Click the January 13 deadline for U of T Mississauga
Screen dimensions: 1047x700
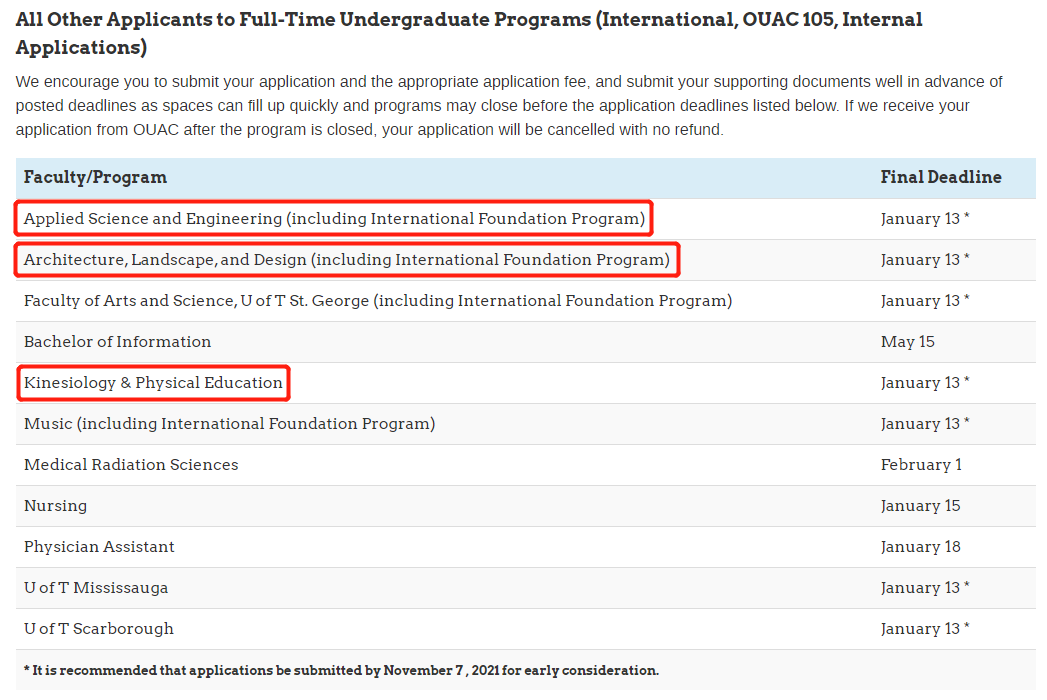tap(925, 588)
